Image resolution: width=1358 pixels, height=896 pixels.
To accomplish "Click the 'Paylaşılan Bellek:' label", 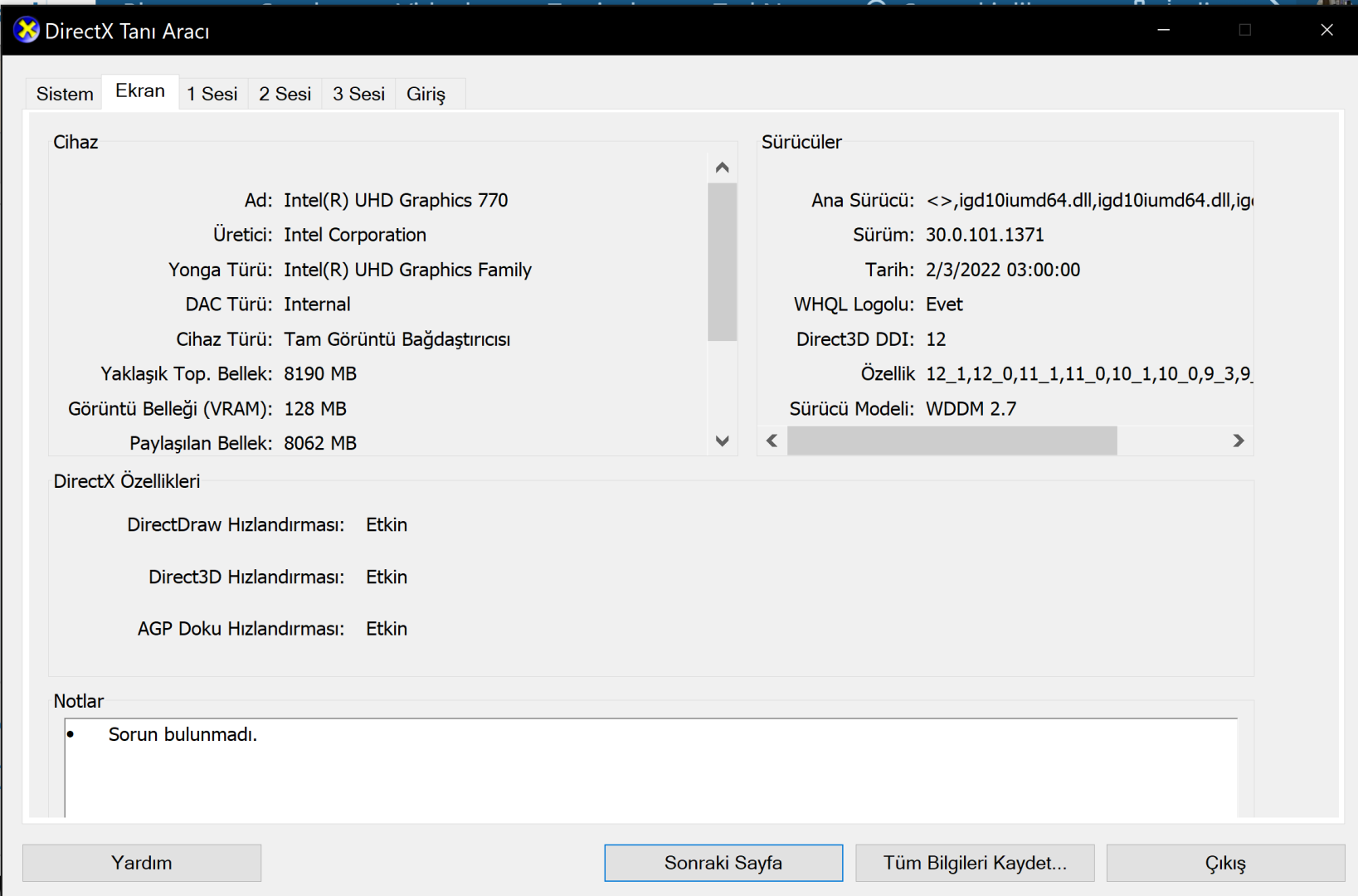I will click(x=201, y=443).
